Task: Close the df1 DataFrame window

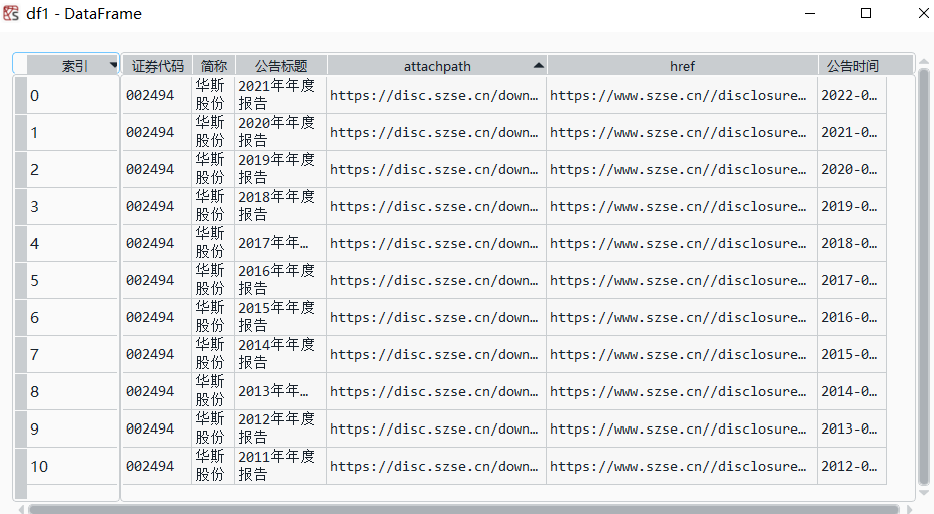Action: point(923,13)
